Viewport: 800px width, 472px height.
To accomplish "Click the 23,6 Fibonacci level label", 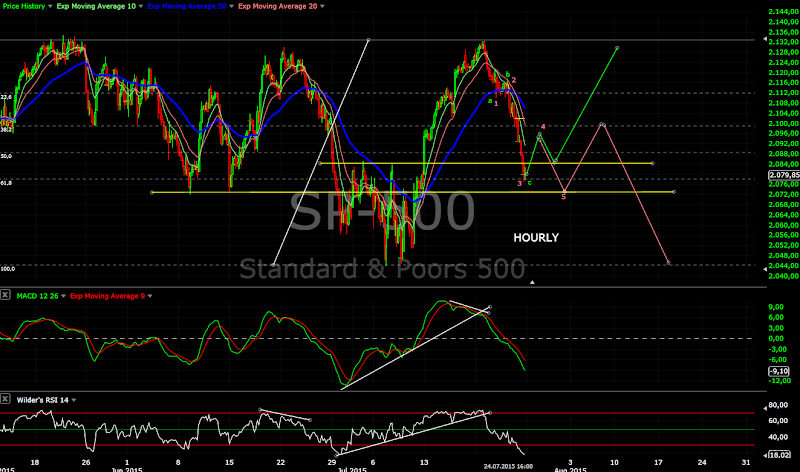I will coord(6,97).
